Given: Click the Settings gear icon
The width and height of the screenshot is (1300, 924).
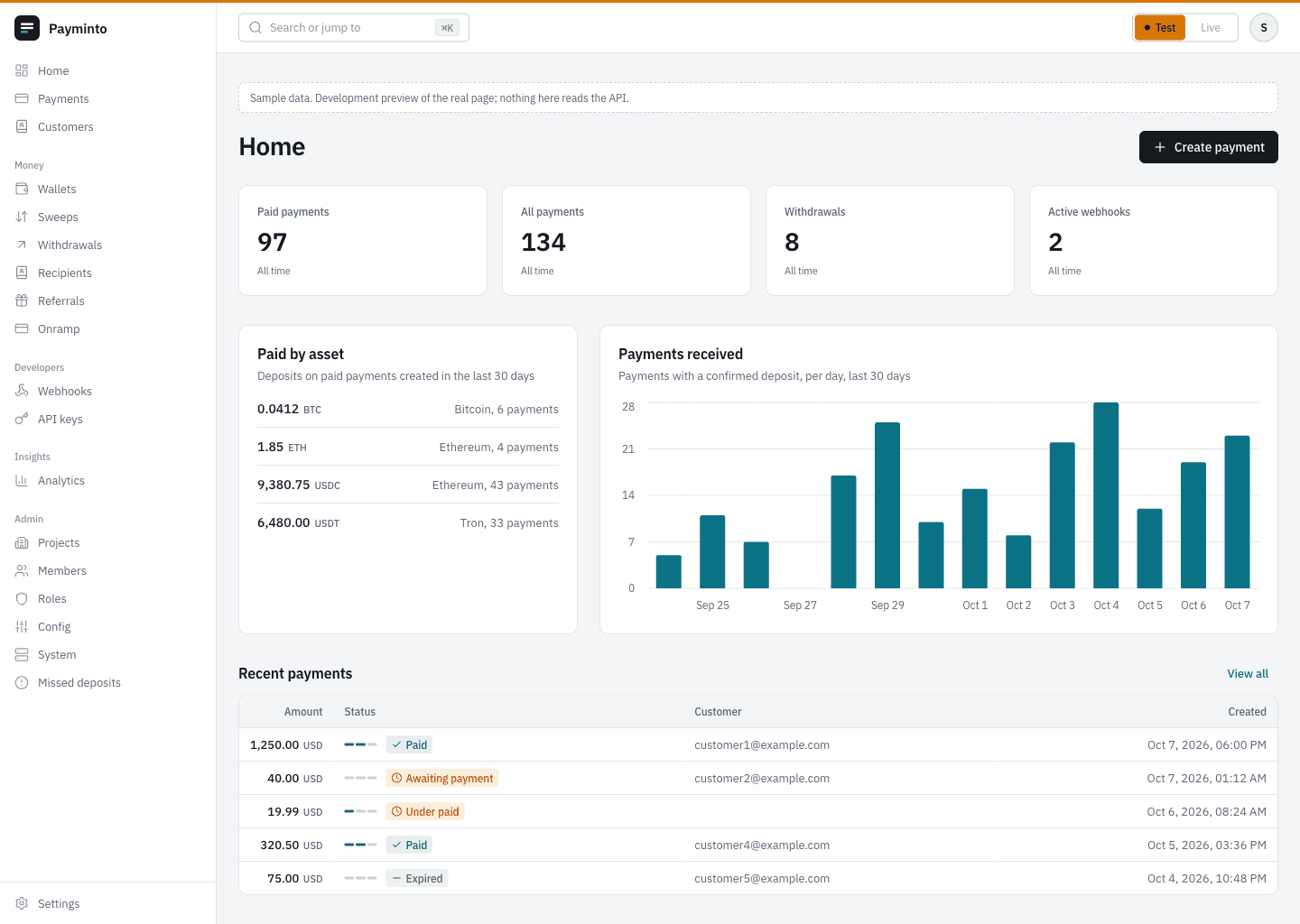Looking at the screenshot, I should click(22, 903).
